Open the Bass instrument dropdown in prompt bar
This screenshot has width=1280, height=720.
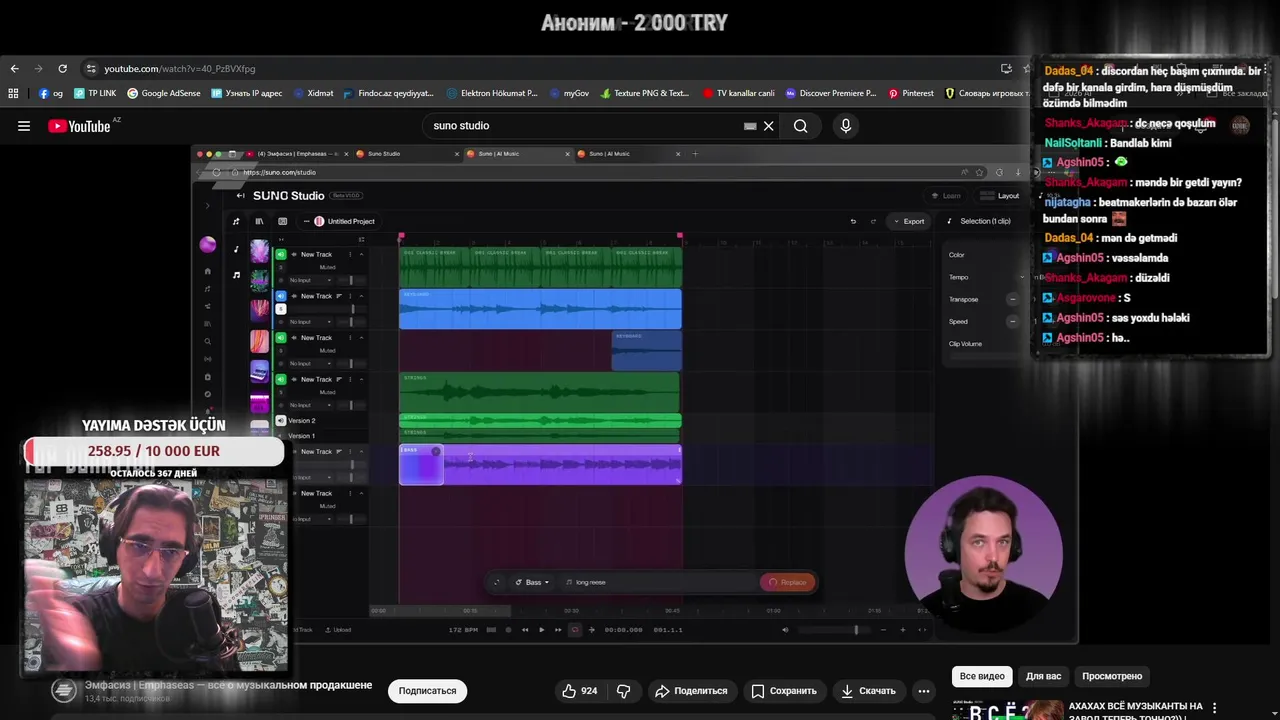click(532, 582)
